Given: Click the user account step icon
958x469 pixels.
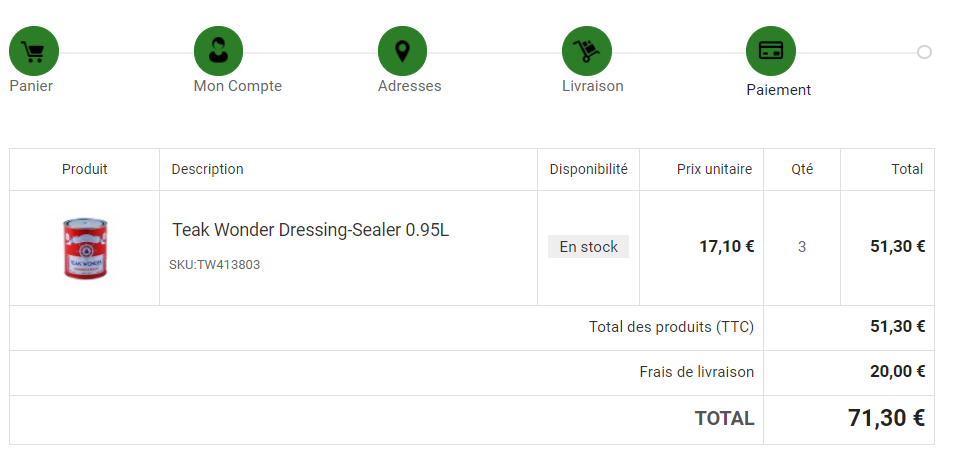Looking at the screenshot, I should [218, 51].
